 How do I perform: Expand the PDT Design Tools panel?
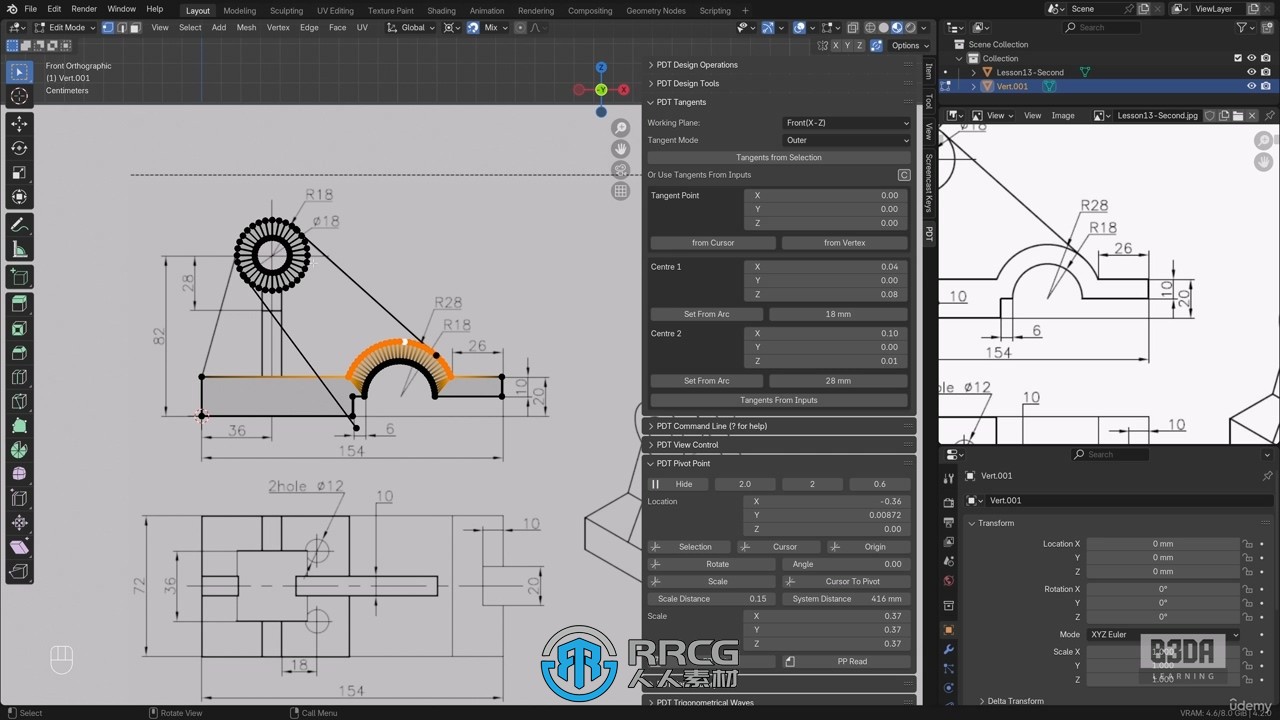pyautogui.click(x=687, y=84)
